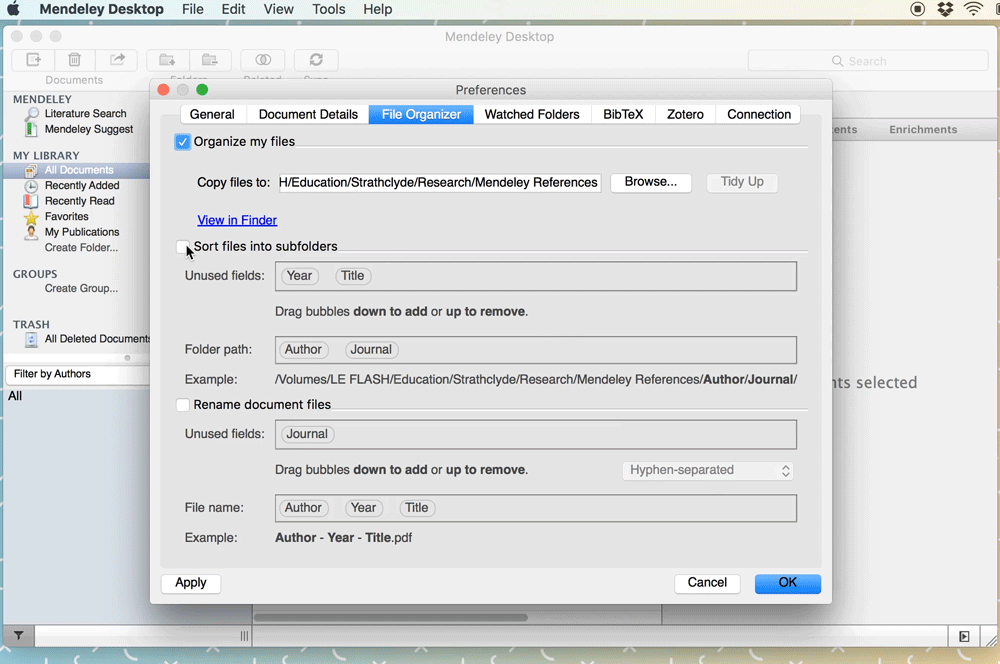Click the screen recording menu bar icon
The width and height of the screenshot is (1000, 664).
pos(917,9)
